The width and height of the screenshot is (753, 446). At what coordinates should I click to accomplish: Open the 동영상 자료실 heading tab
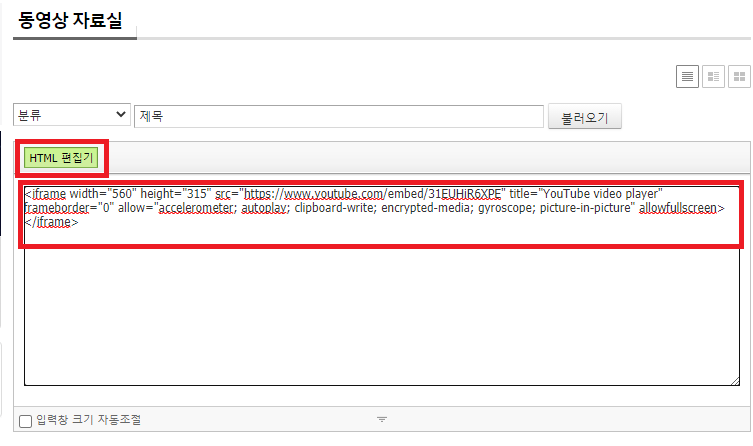[x=70, y=19]
